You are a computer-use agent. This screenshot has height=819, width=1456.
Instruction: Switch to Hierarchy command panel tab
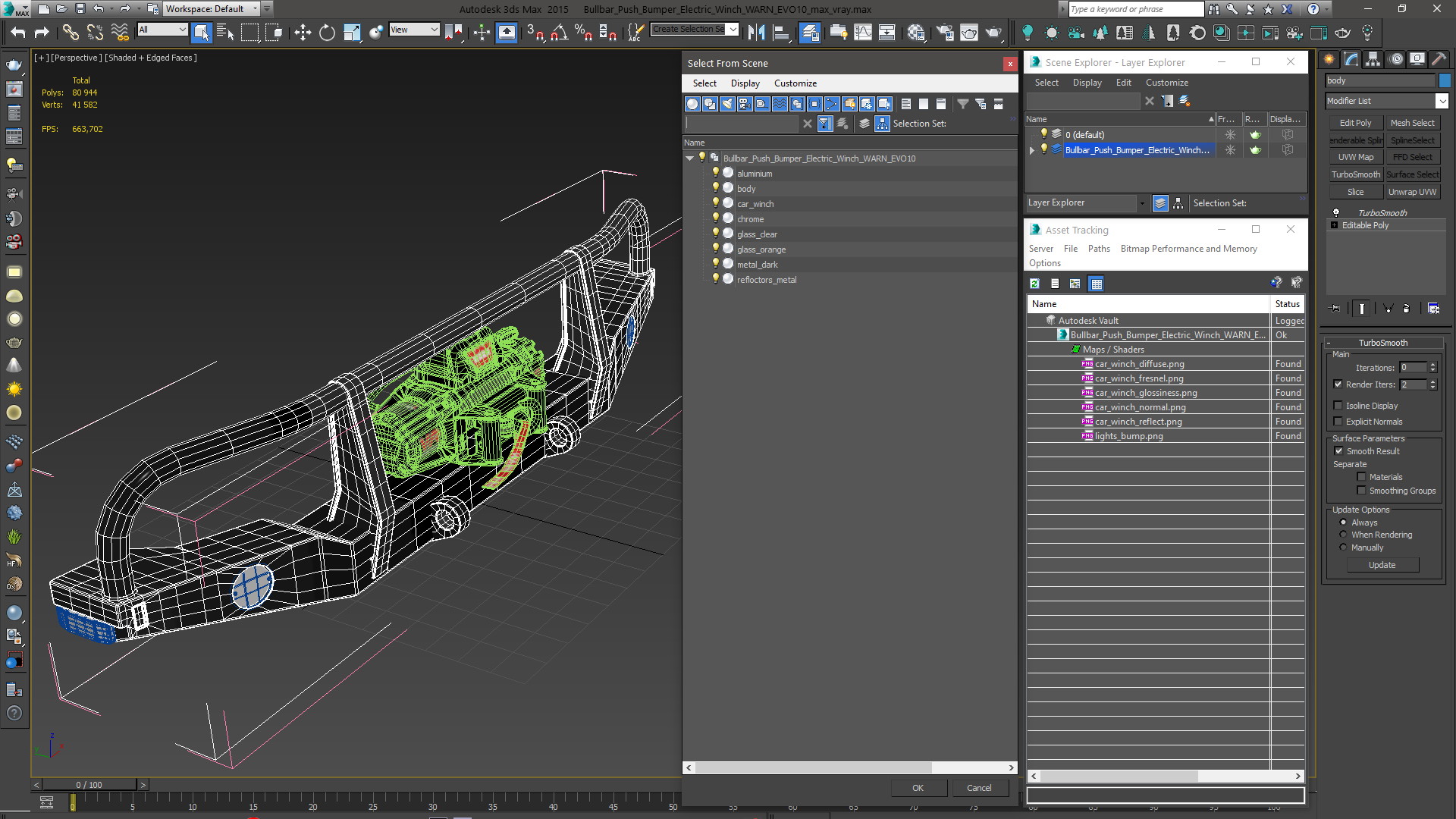pos(1373,59)
